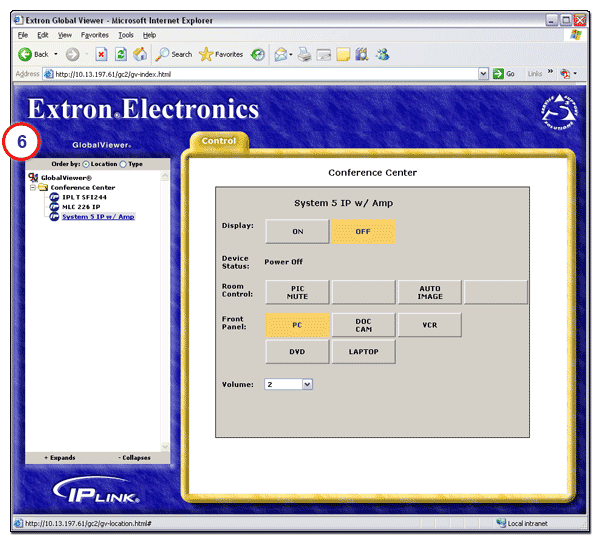
Task: Open the Search toolbar button
Action: tap(173, 54)
